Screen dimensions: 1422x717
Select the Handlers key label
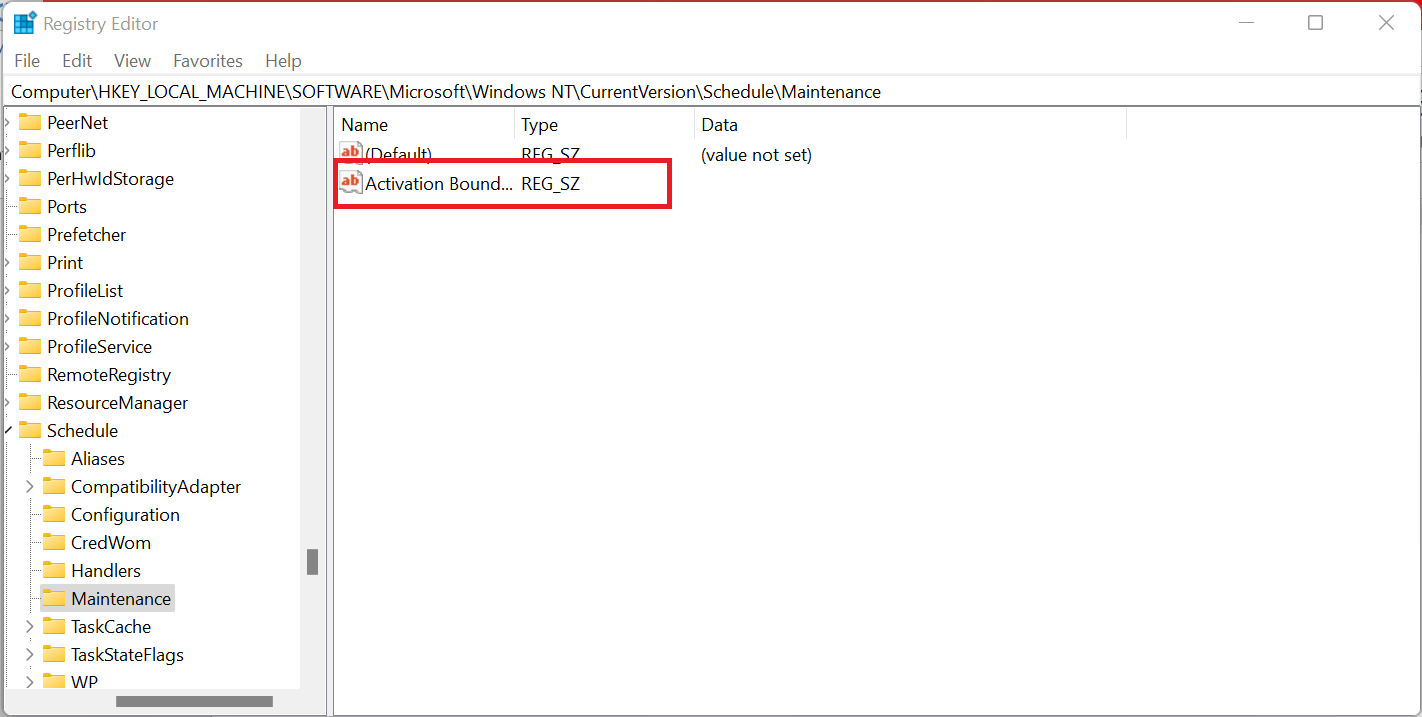pyautogui.click(x=106, y=571)
